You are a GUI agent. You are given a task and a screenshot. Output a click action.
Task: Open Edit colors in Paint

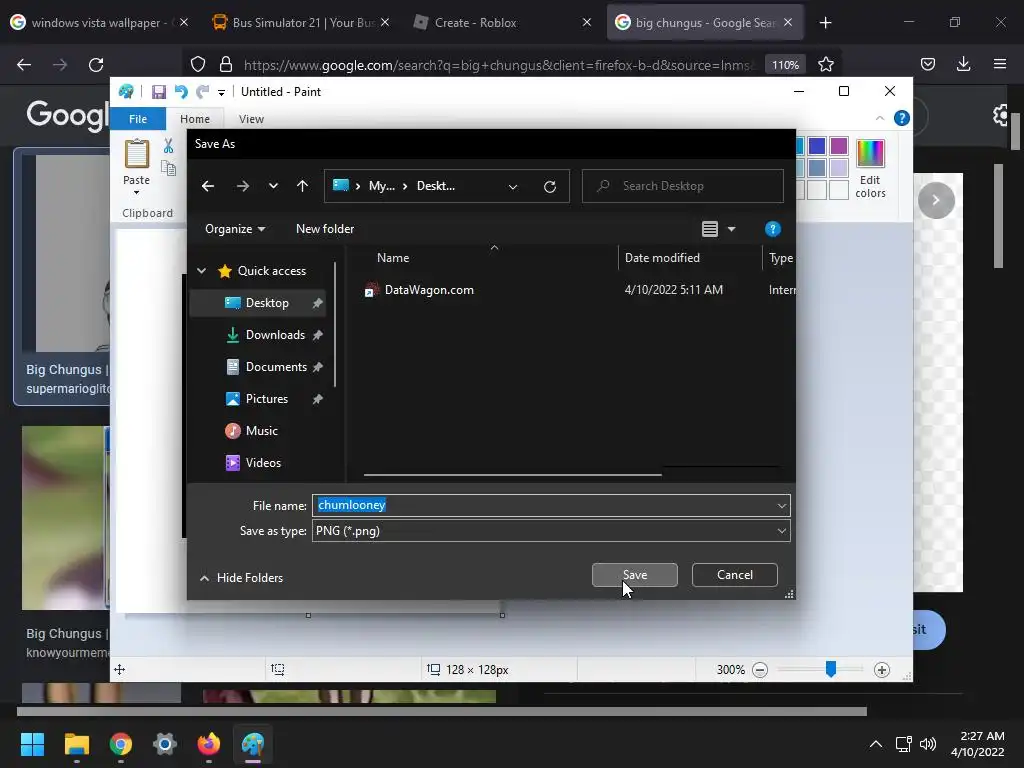[x=870, y=168]
